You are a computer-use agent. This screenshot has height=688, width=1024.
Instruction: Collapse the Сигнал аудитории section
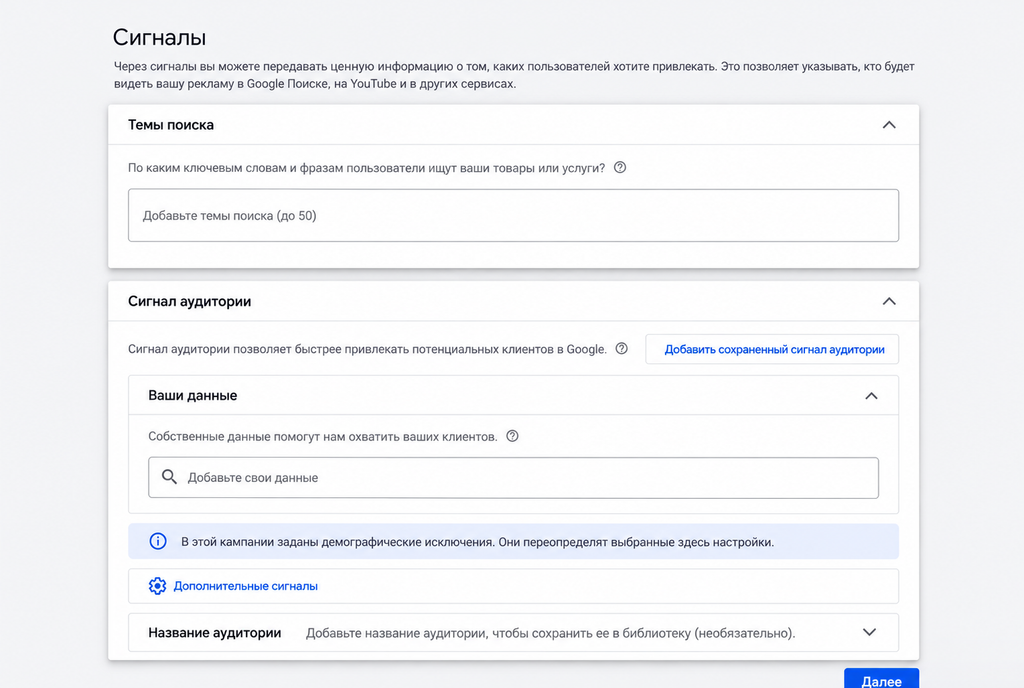[889, 301]
